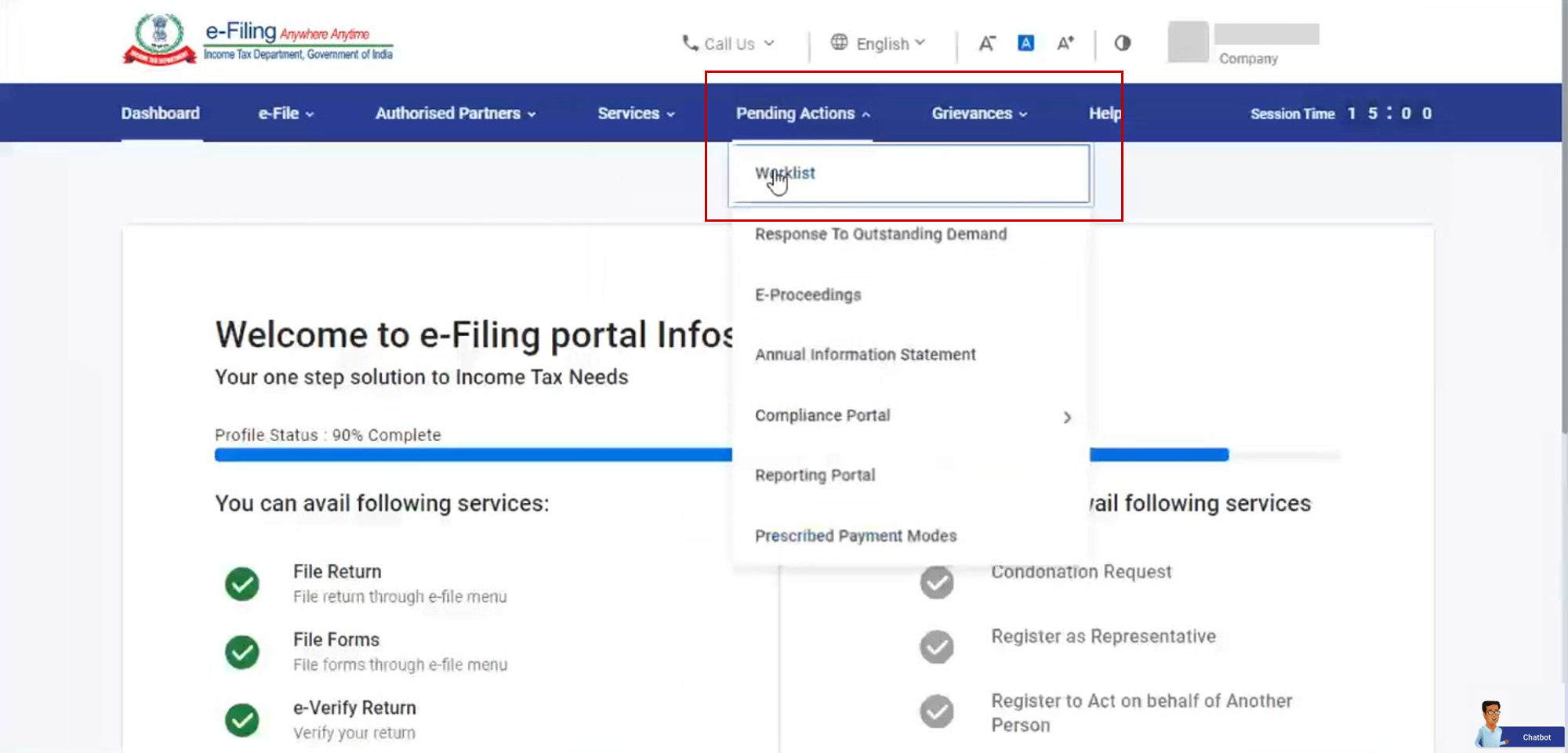This screenshot has width=1568, height=753.
Task: Click the e-Filing Income Tax Department logo
Action: coord(259,38)
